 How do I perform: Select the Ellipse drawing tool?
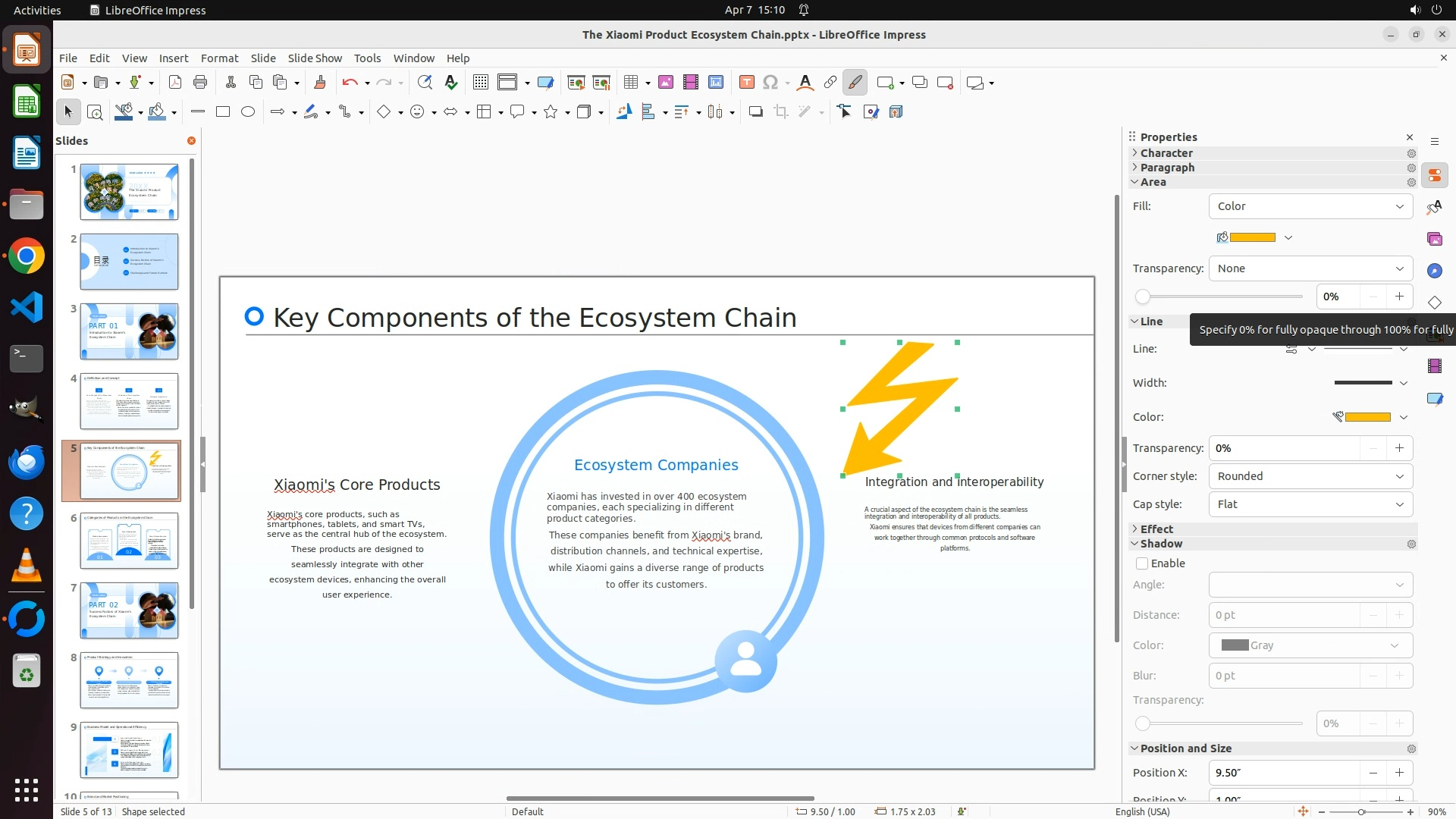pyautogui.click(x=248, y=112)
